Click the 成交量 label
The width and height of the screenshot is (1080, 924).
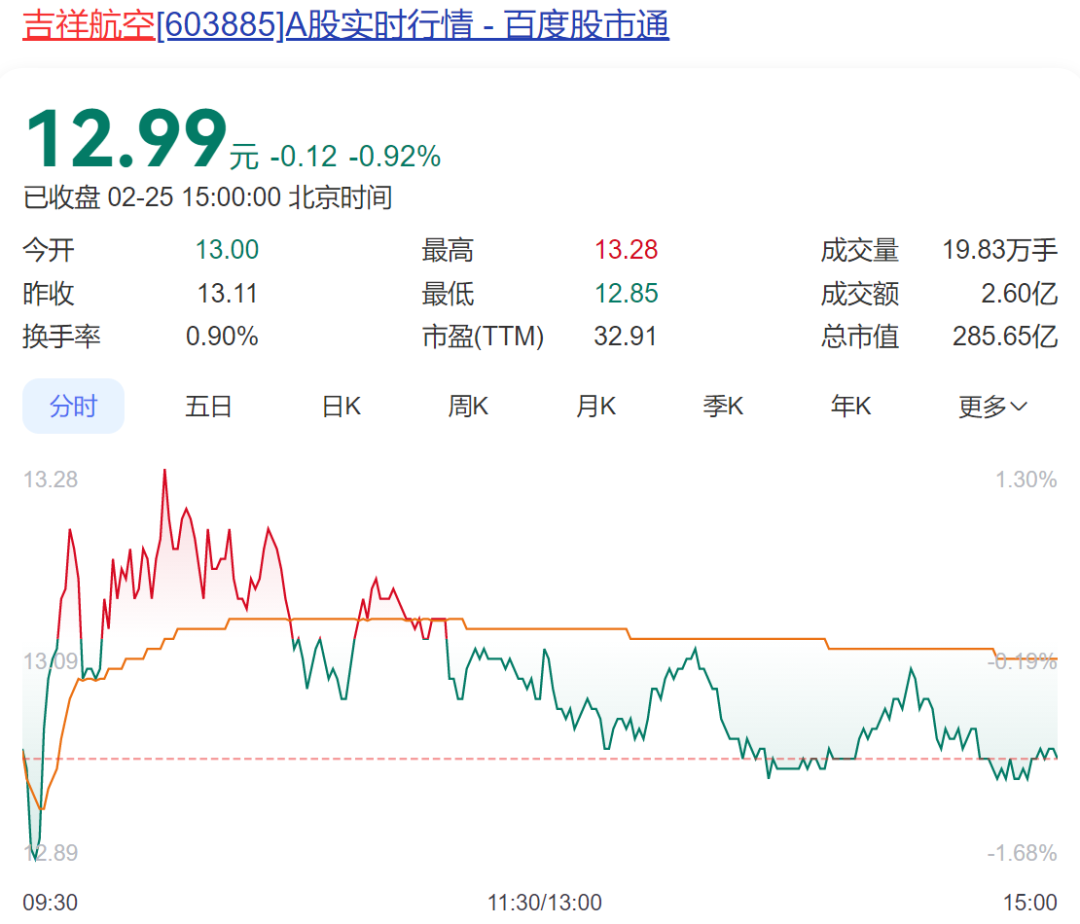[x=860, y=250]
